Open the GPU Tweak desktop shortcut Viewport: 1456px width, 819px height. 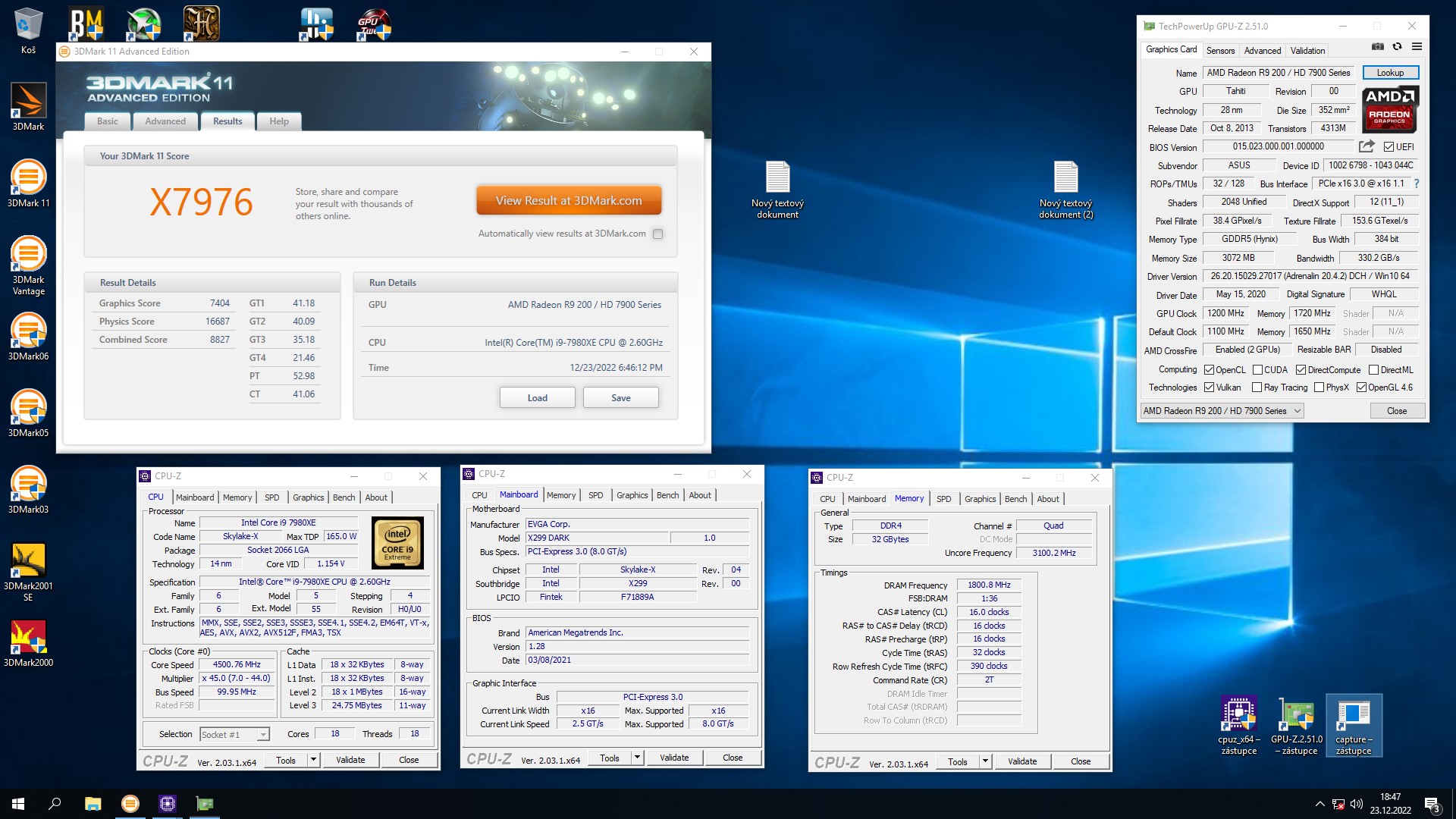[374, 24]
